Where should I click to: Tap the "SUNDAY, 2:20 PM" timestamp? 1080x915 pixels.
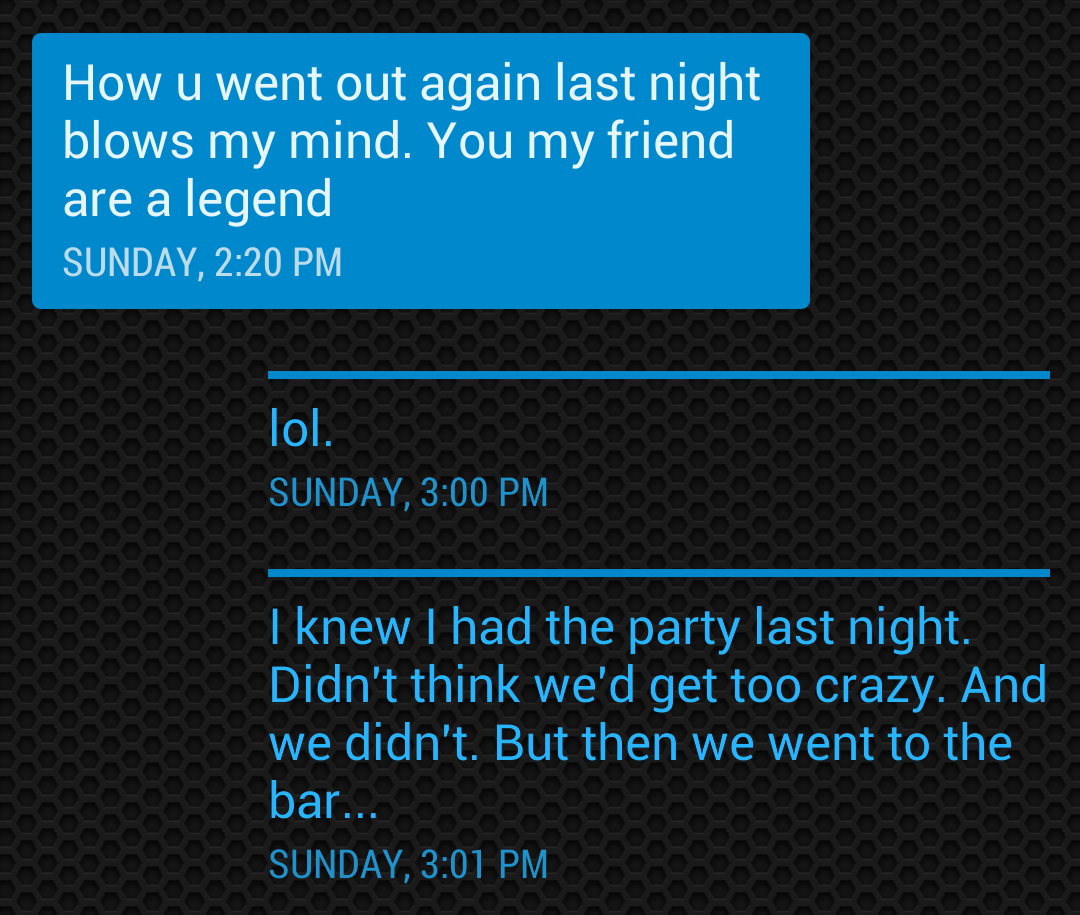click(x=202, y=263)
